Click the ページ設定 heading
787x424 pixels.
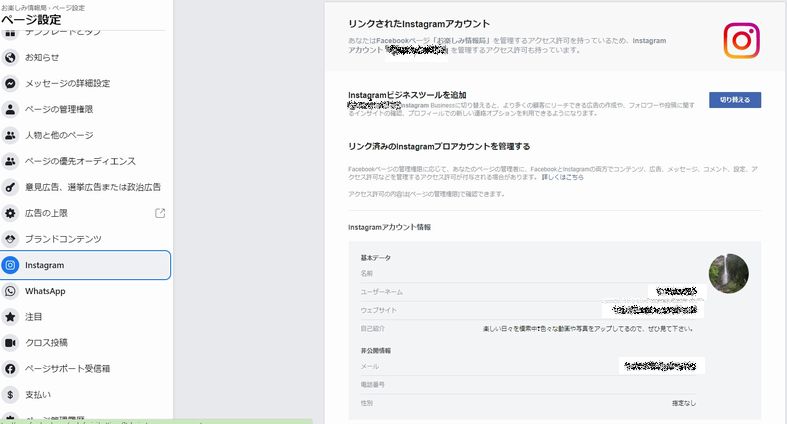coord(31,20)
